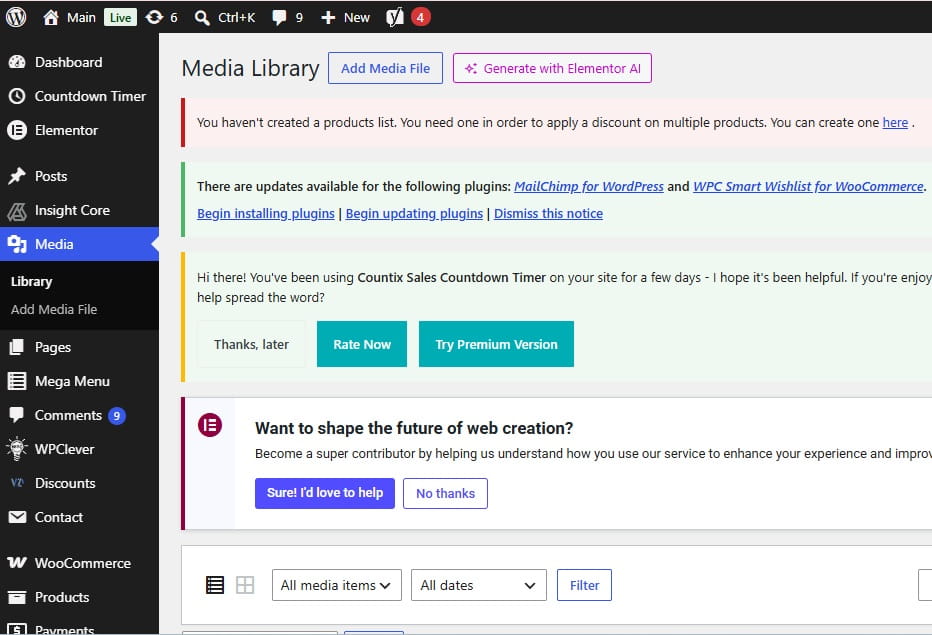Click the plus New icon
The image size is (932, 635).
(328, 18)
